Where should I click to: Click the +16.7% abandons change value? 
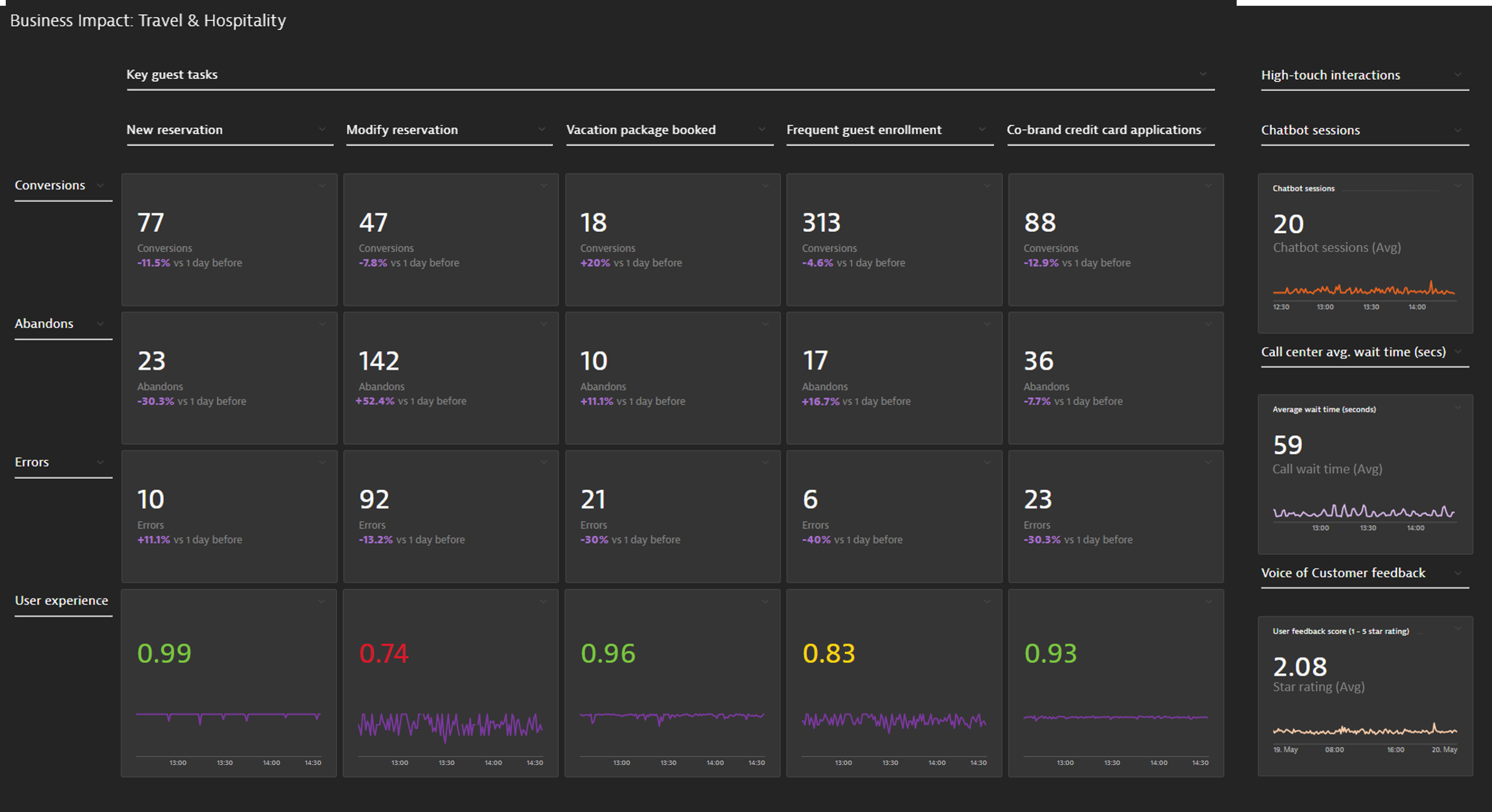point(820,401)
